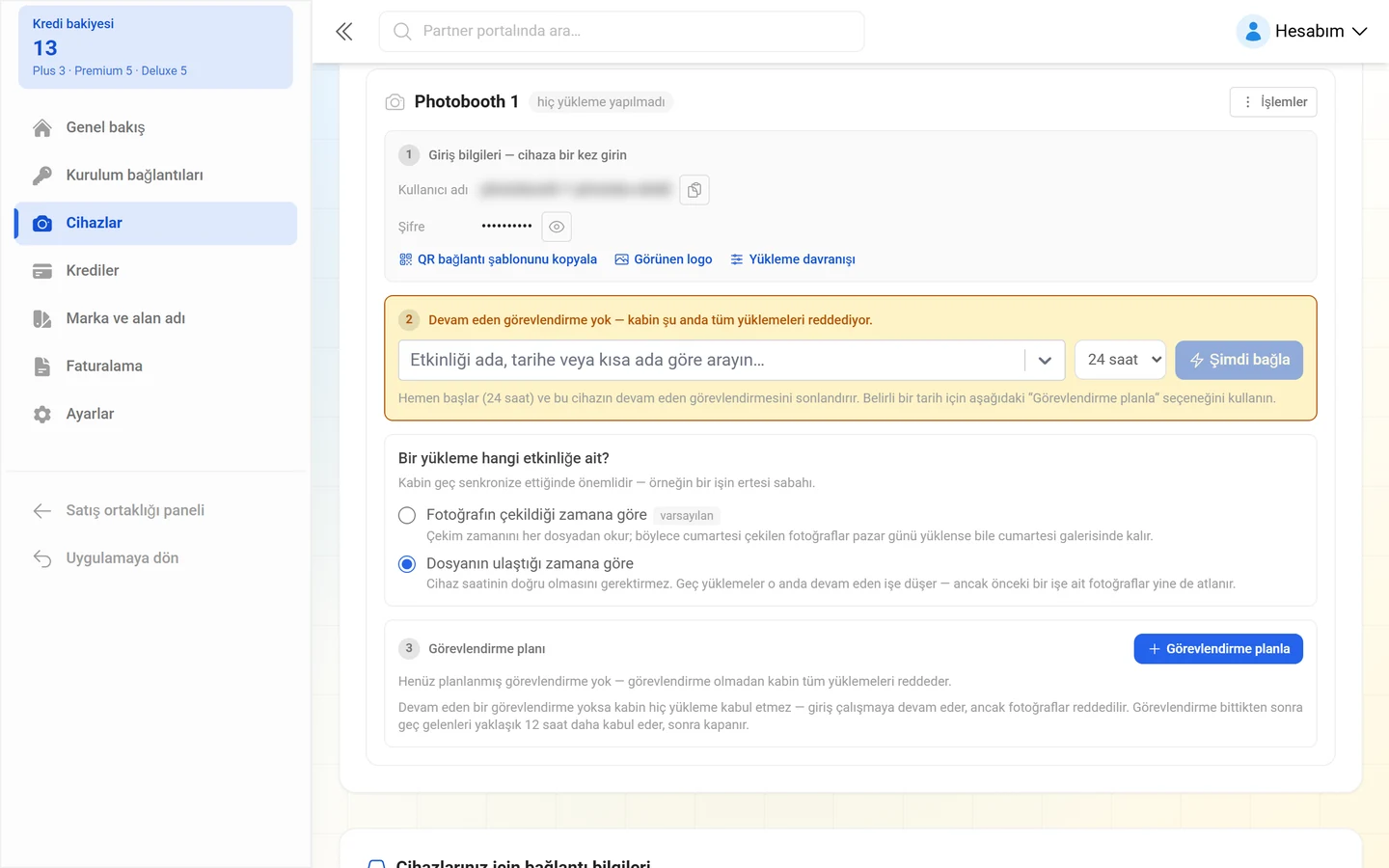Go to Satış ortaklığı paneli

pyautogui.click(x=155, y=511)
